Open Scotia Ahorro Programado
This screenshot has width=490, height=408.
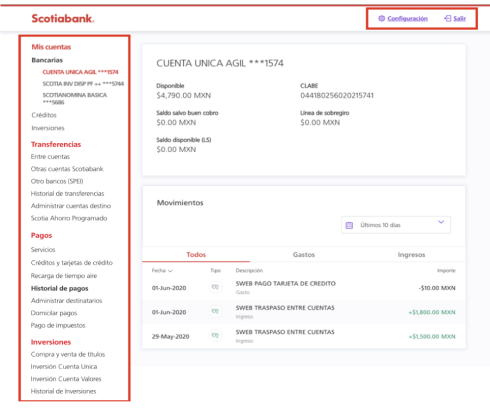click(69, 218)
